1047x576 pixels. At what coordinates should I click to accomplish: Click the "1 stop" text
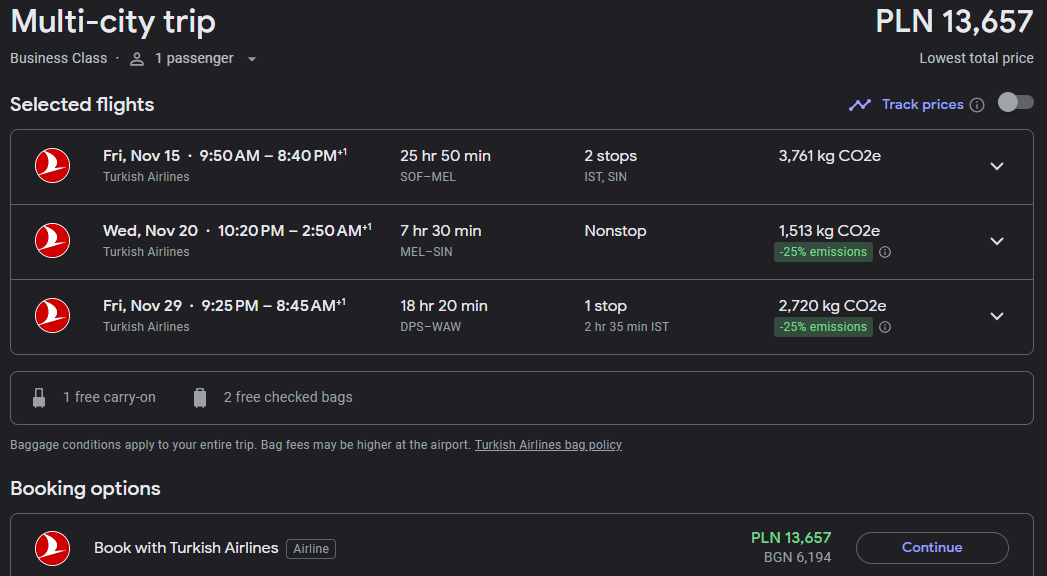606,306
